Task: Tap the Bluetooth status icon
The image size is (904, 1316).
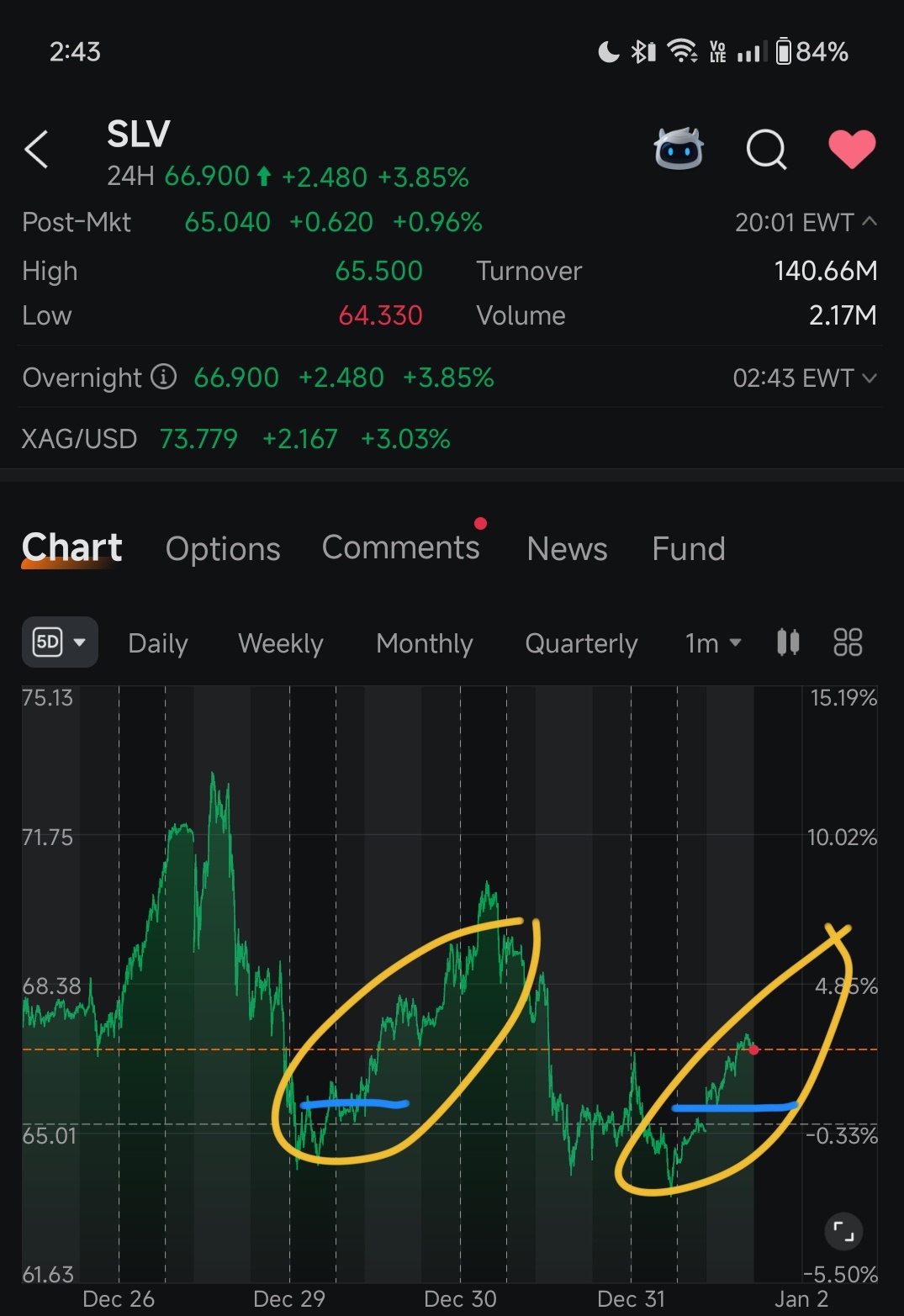Action: (643, 52)
